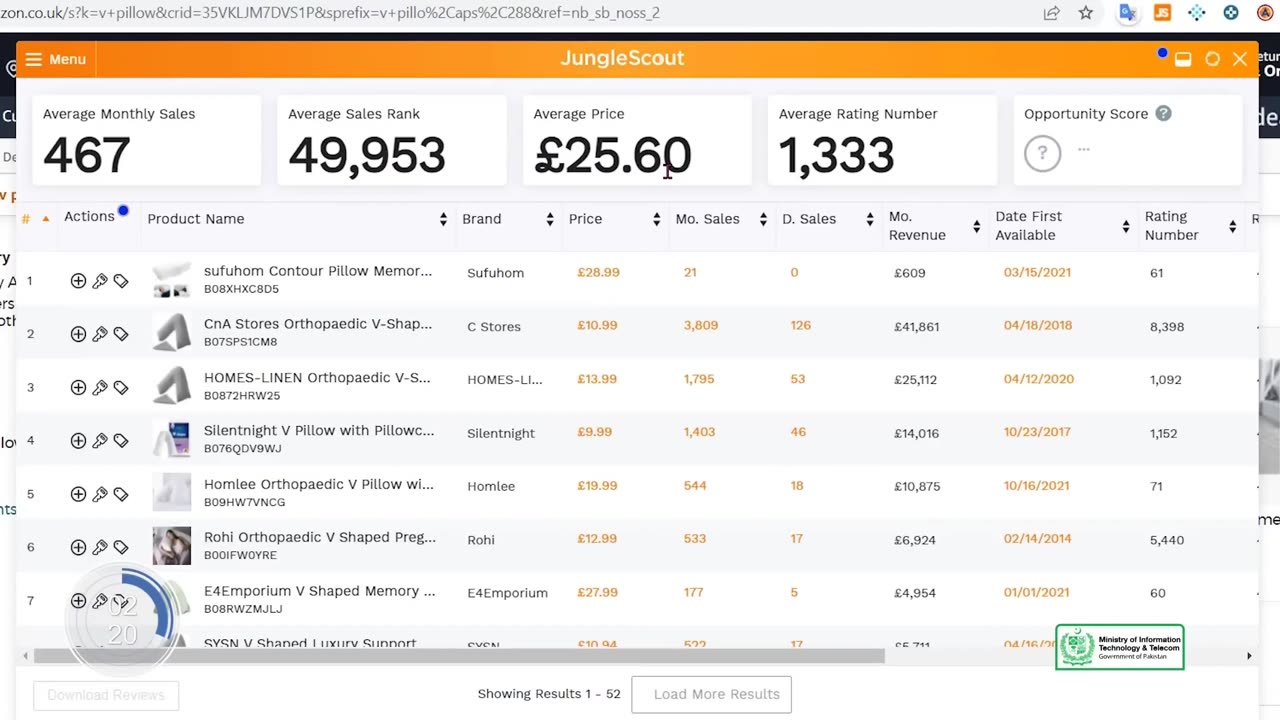Click the plus icon in the CnA Stores row
Image resolution: width=1280 pixels, height=720 pixels.
[x=78, y=334]
